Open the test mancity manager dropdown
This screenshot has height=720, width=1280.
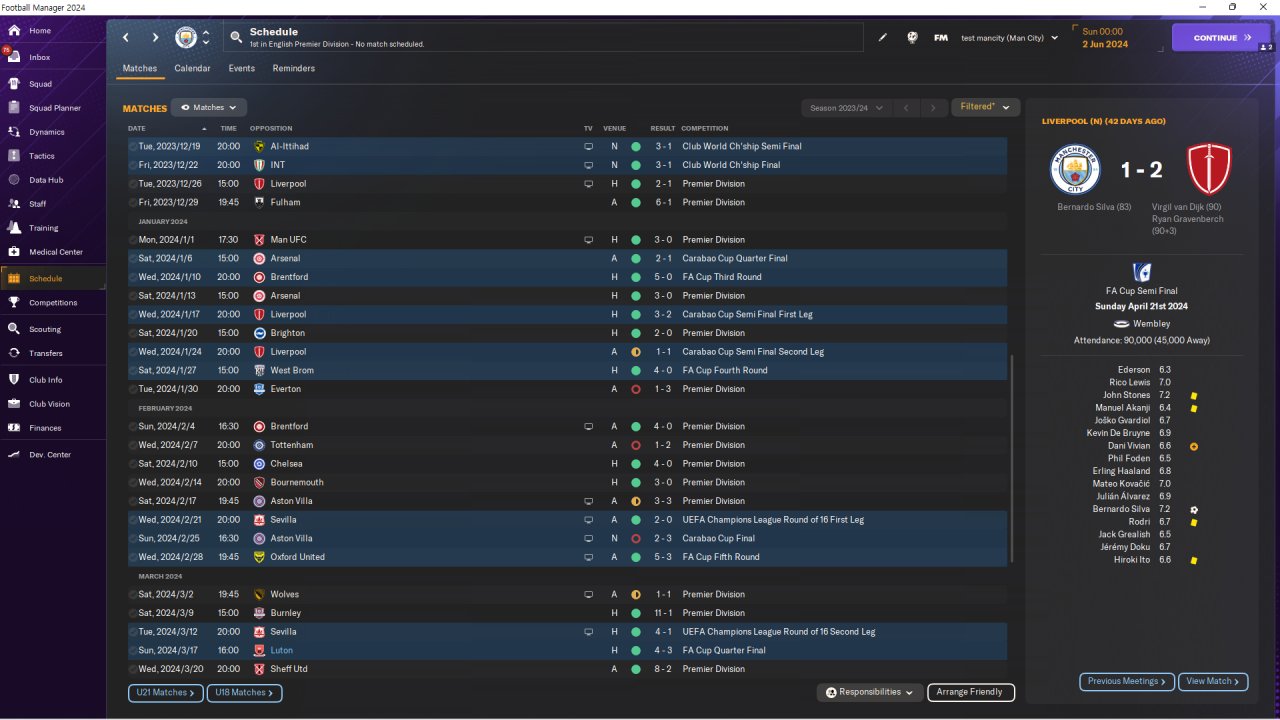[1009, 38]
